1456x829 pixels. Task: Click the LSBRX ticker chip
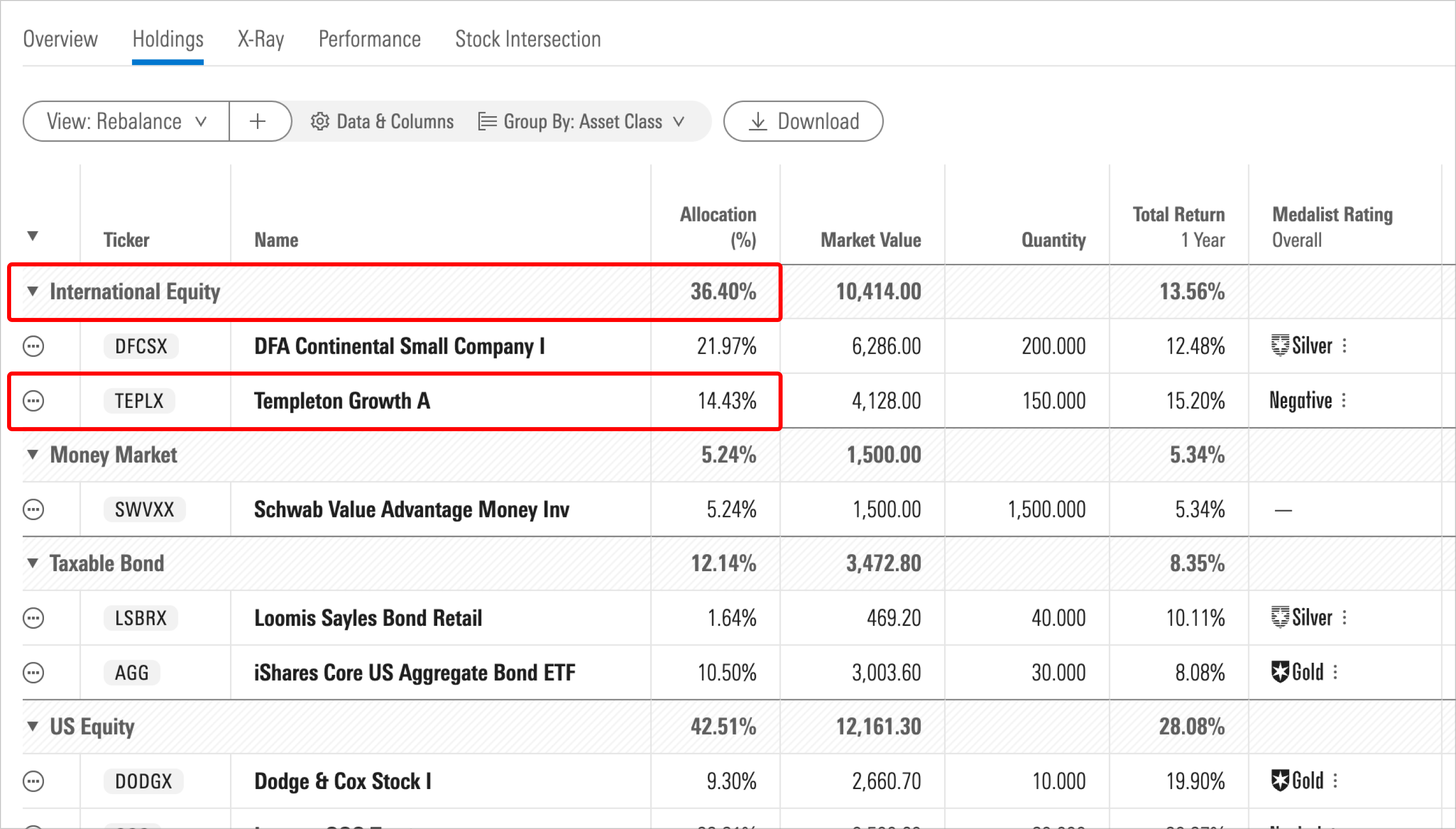(x=141, y=618)
